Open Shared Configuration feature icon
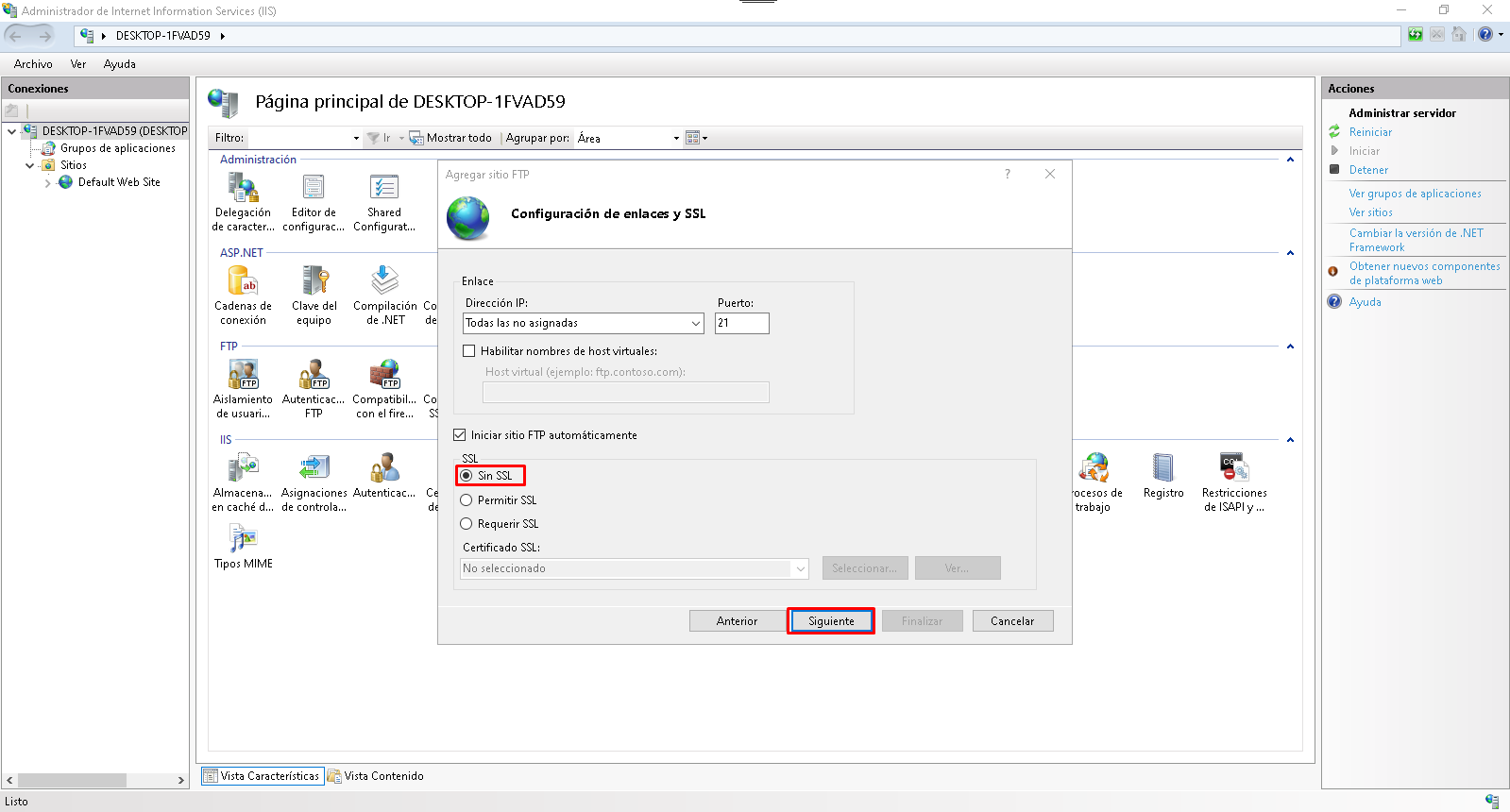Screen dimensions: 1510x812 coord(384,189)
